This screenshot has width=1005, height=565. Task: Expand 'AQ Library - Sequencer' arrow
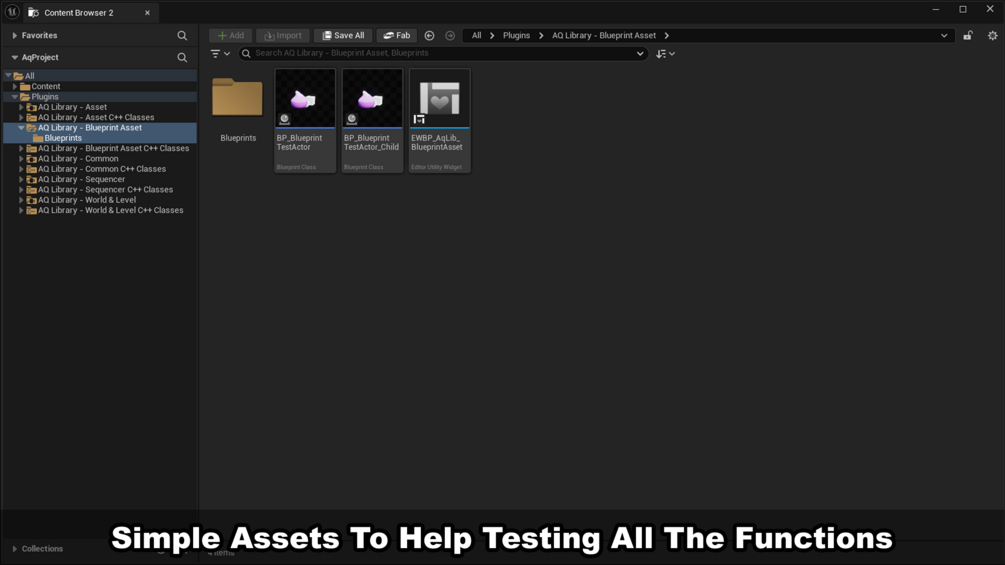(21, 179)
